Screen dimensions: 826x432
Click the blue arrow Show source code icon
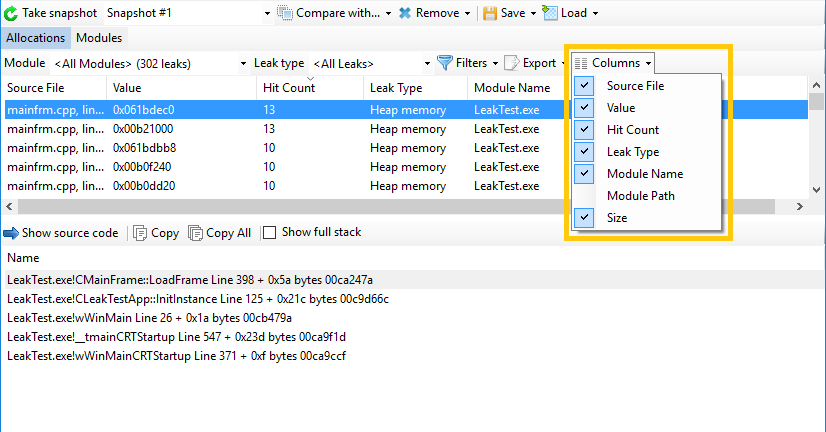coord(11,233)
